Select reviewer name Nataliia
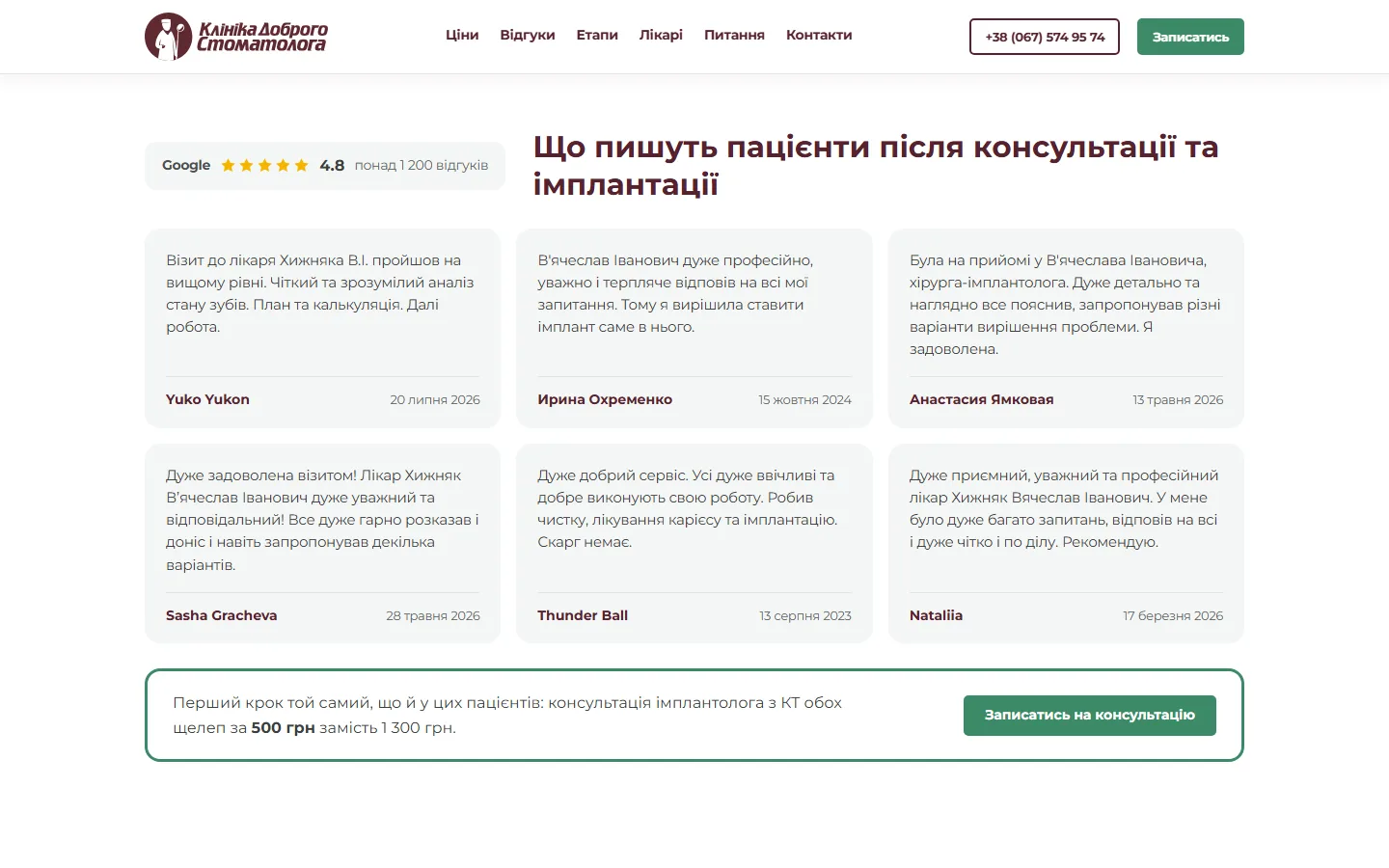 point(936,615)
